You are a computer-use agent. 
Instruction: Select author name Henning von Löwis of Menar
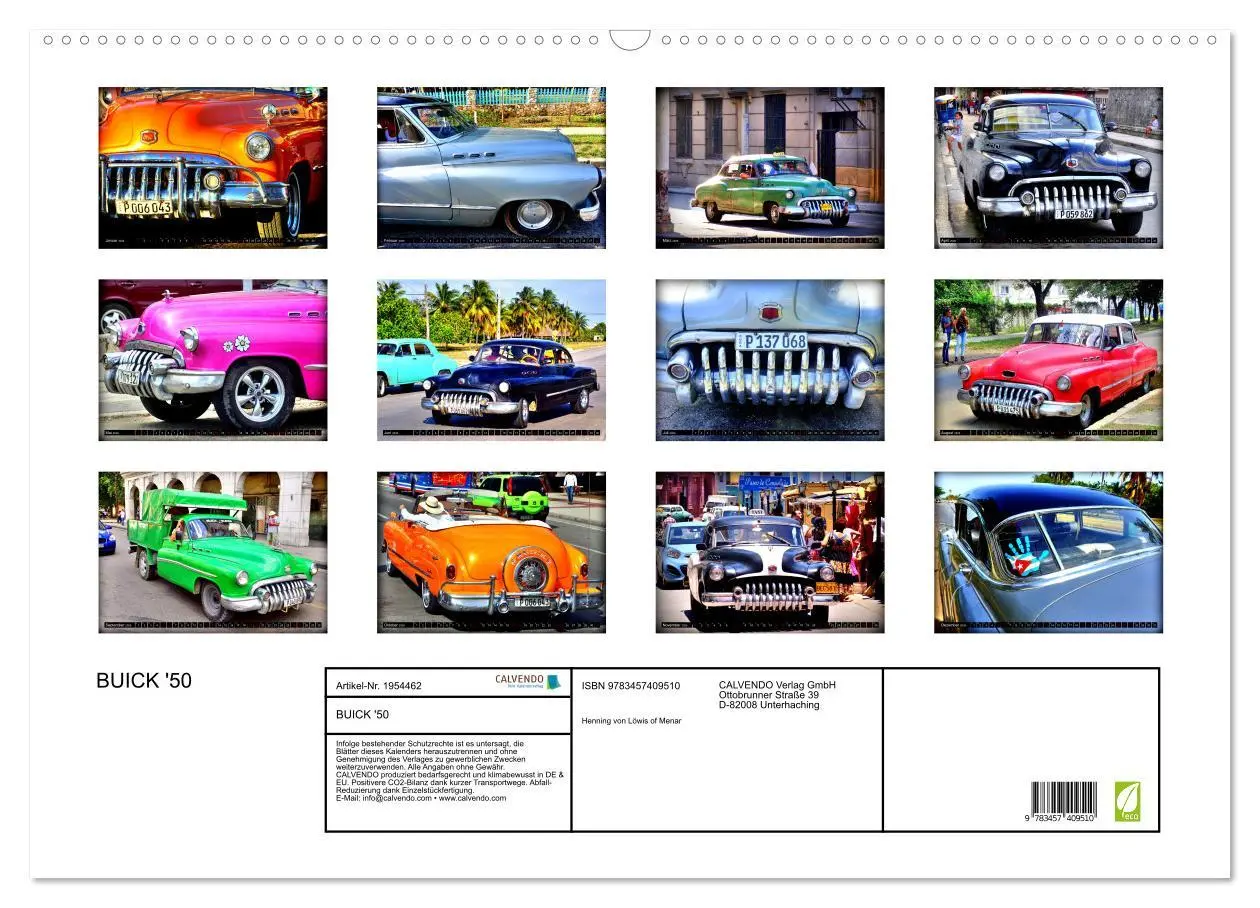tap(631, 721)
